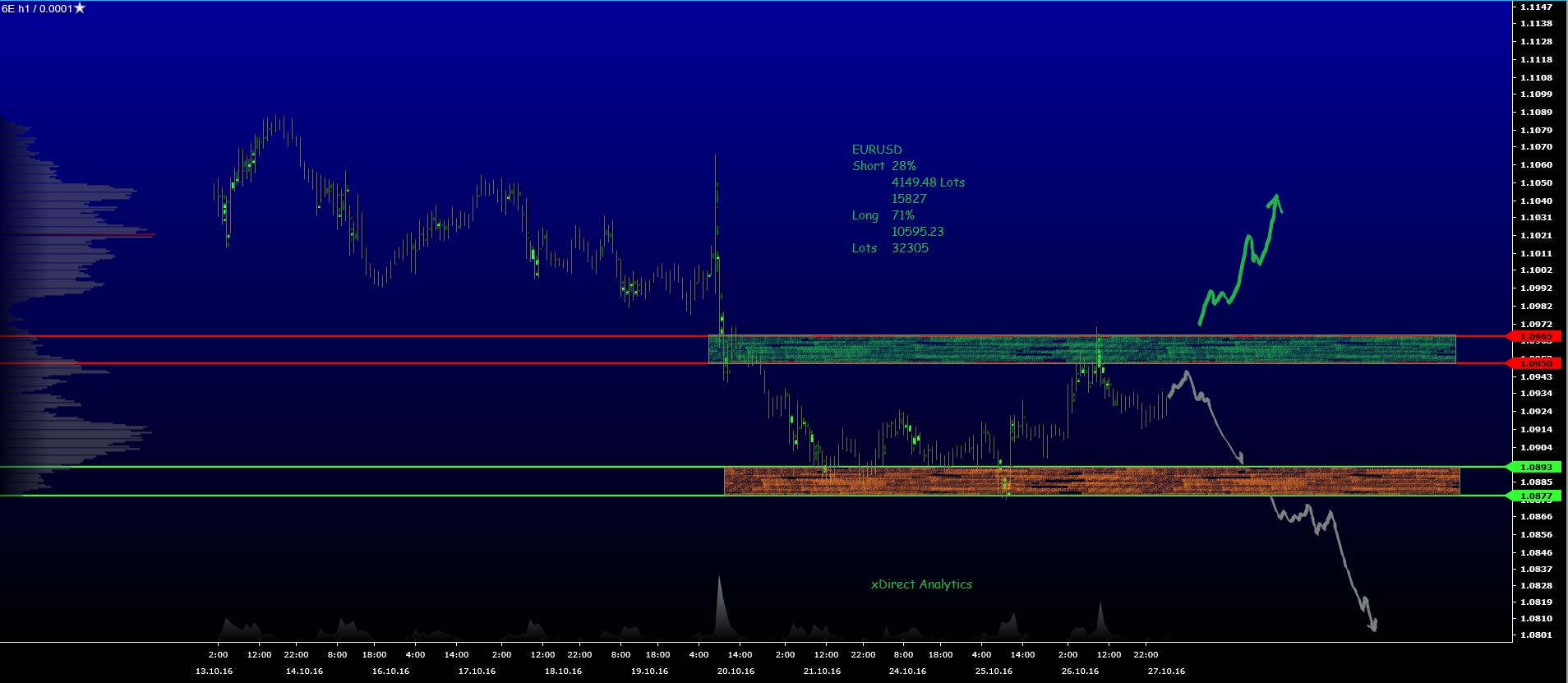Click the star icon beside 6E h1 label
The image size is (1568, 683).
[x=80, y=8]
